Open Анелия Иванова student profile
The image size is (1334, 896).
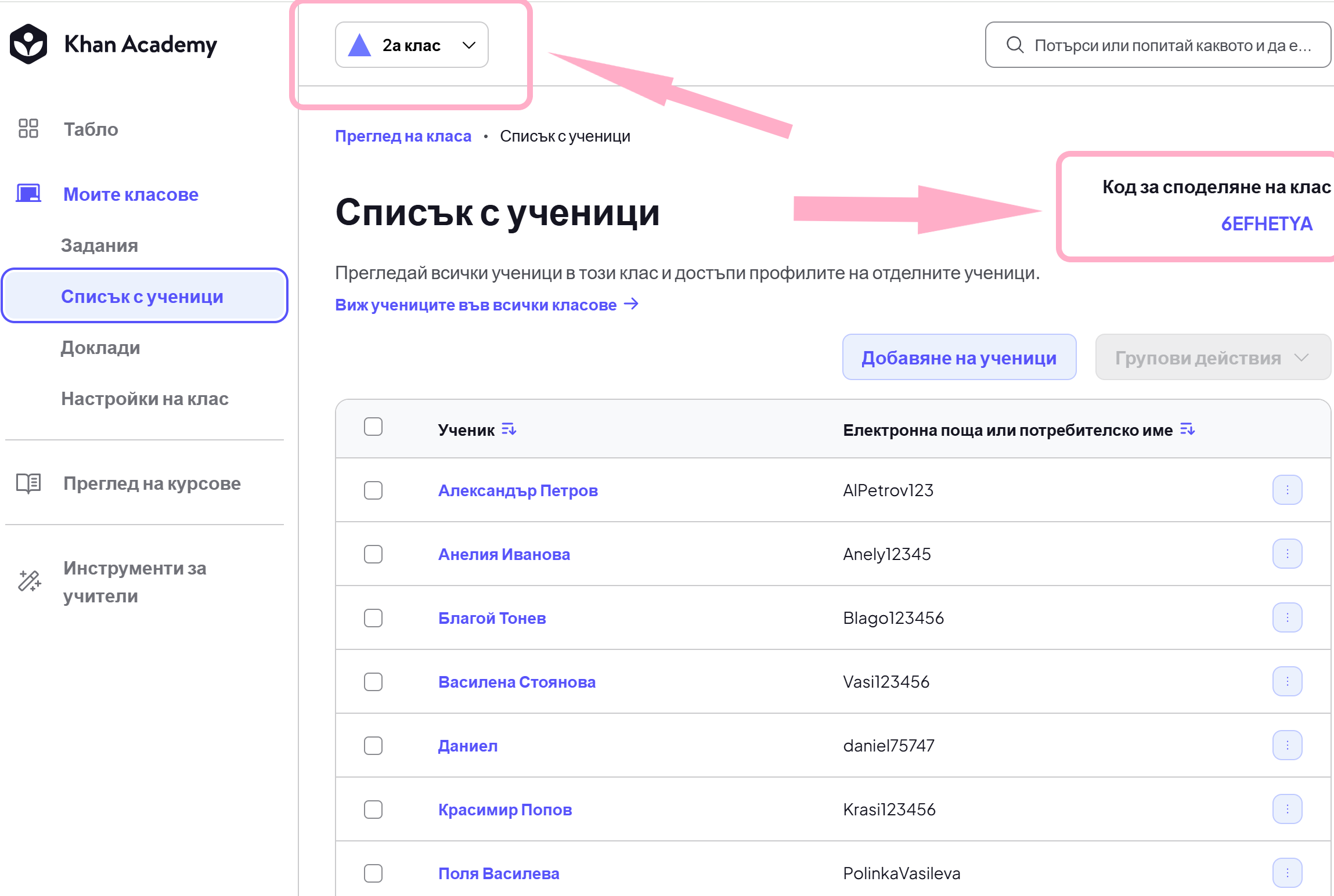tap(504, 554)
